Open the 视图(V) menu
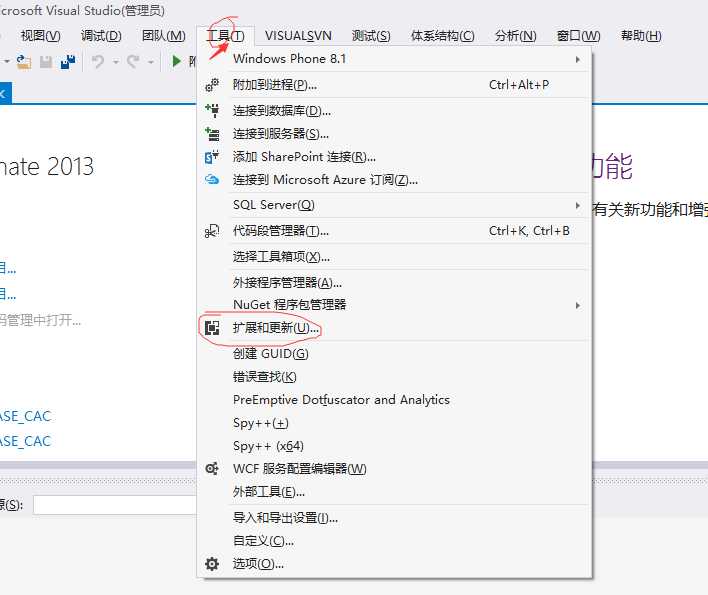The width and height of the screenshot is (708, 595). tap(41, 36)
